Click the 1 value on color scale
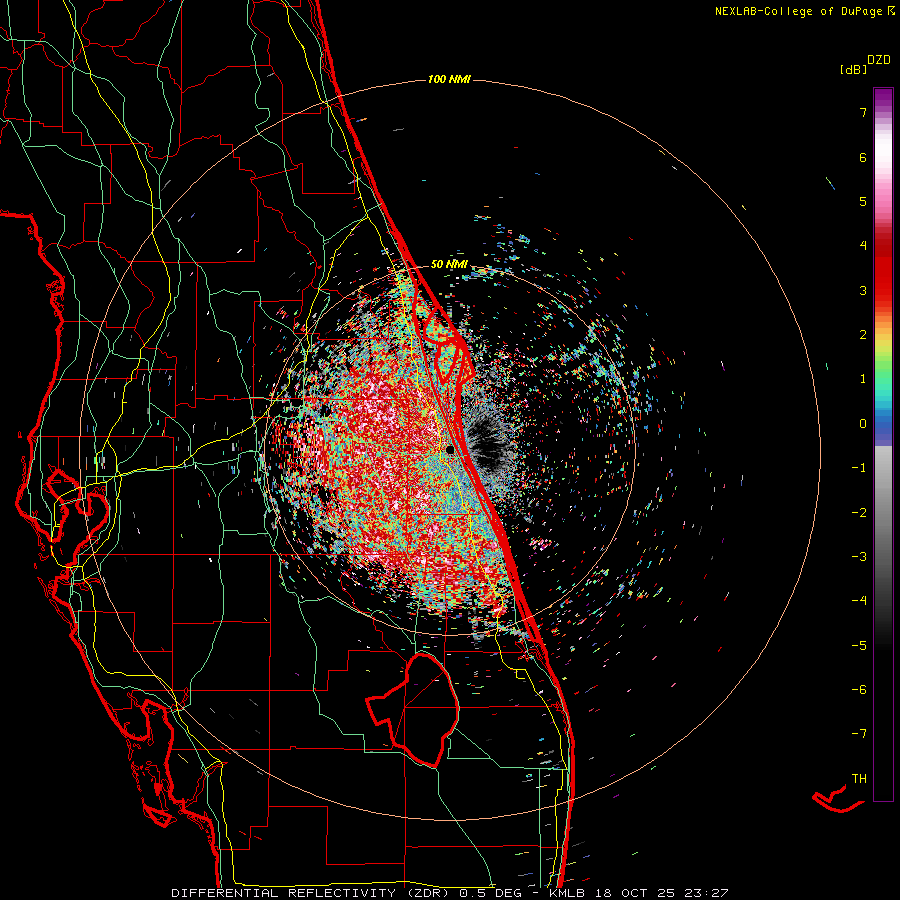The image size is (900, 900). [863, 379]
